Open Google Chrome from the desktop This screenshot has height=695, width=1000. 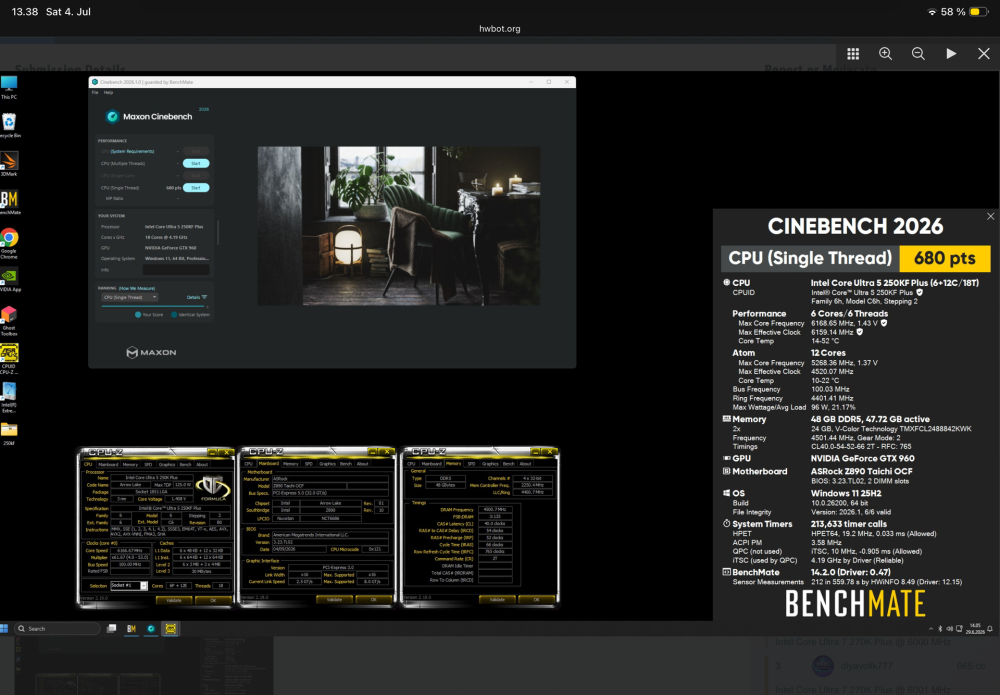pos(9,244)
